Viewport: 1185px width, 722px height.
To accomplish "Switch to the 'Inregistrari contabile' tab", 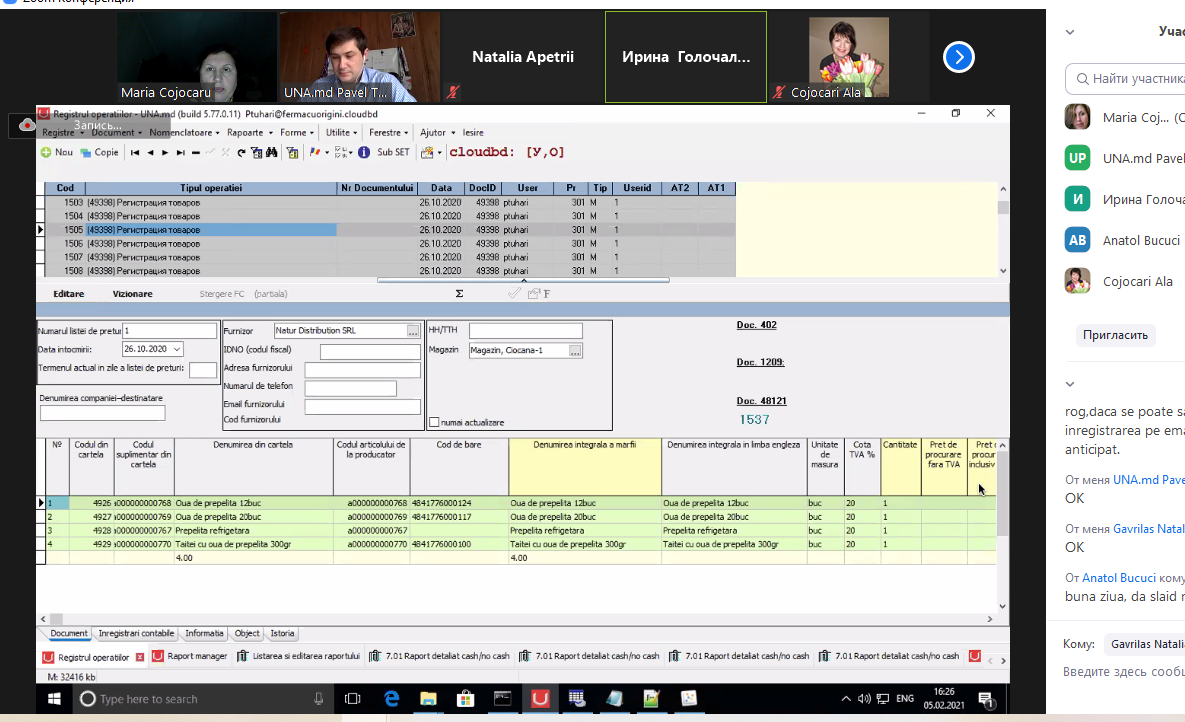I will point(137,633).
